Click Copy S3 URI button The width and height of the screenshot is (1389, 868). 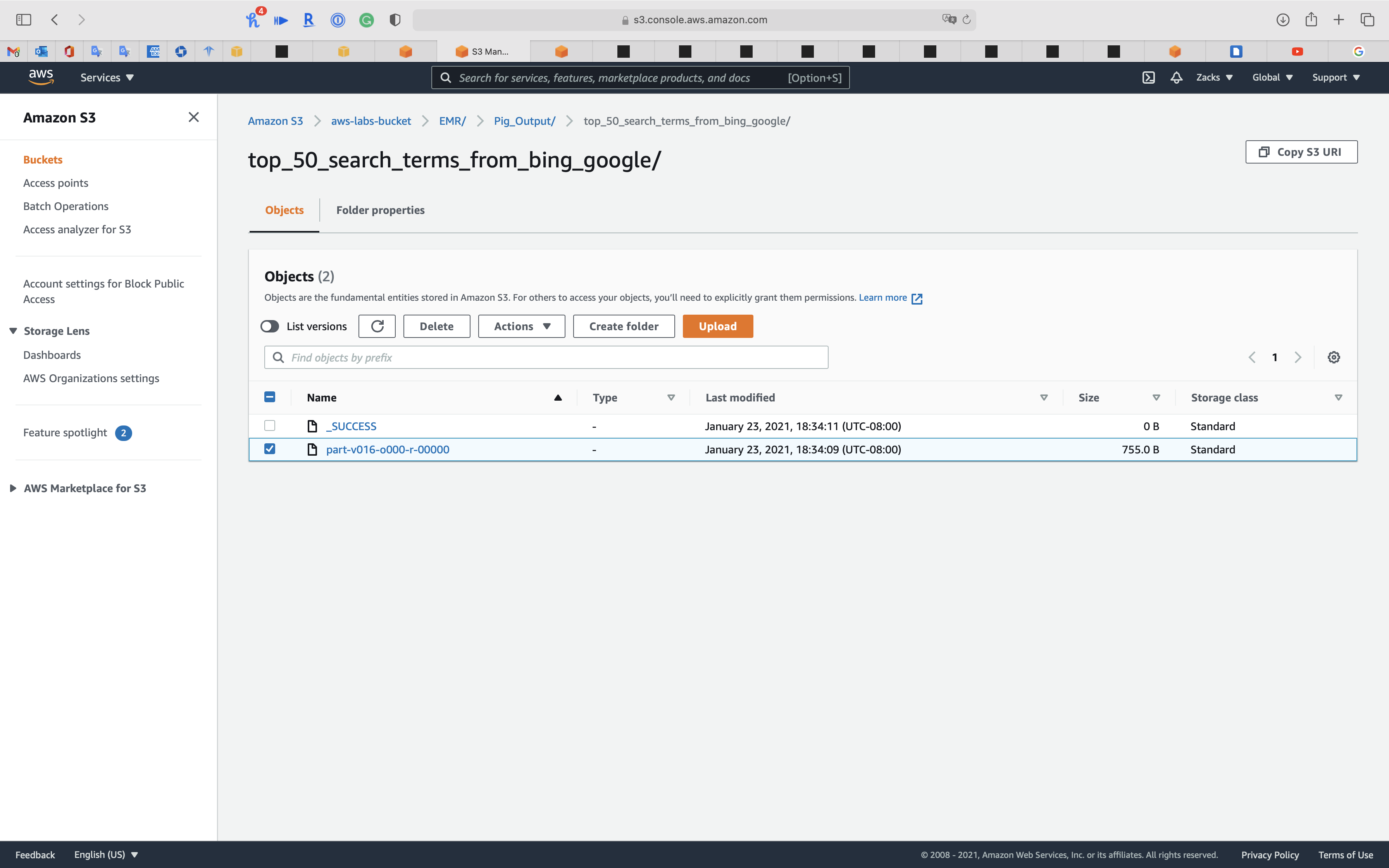1301,152
